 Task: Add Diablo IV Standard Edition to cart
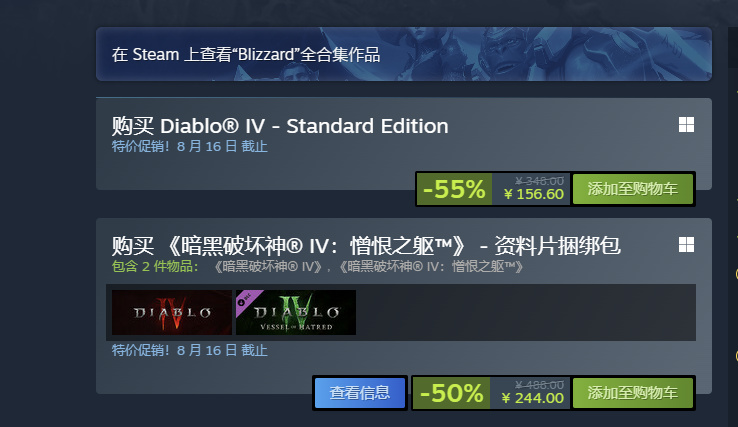[x=633, y=189]
